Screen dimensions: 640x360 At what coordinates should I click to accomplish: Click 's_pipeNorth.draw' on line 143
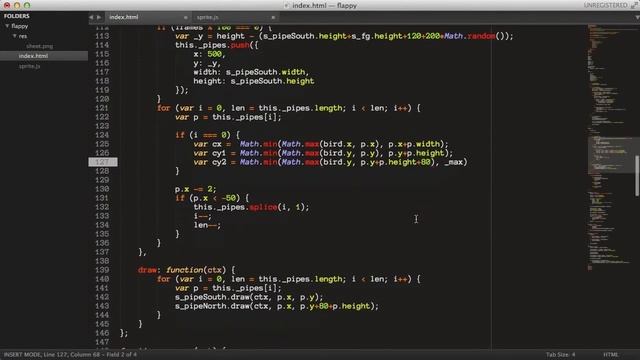[212, 306]
